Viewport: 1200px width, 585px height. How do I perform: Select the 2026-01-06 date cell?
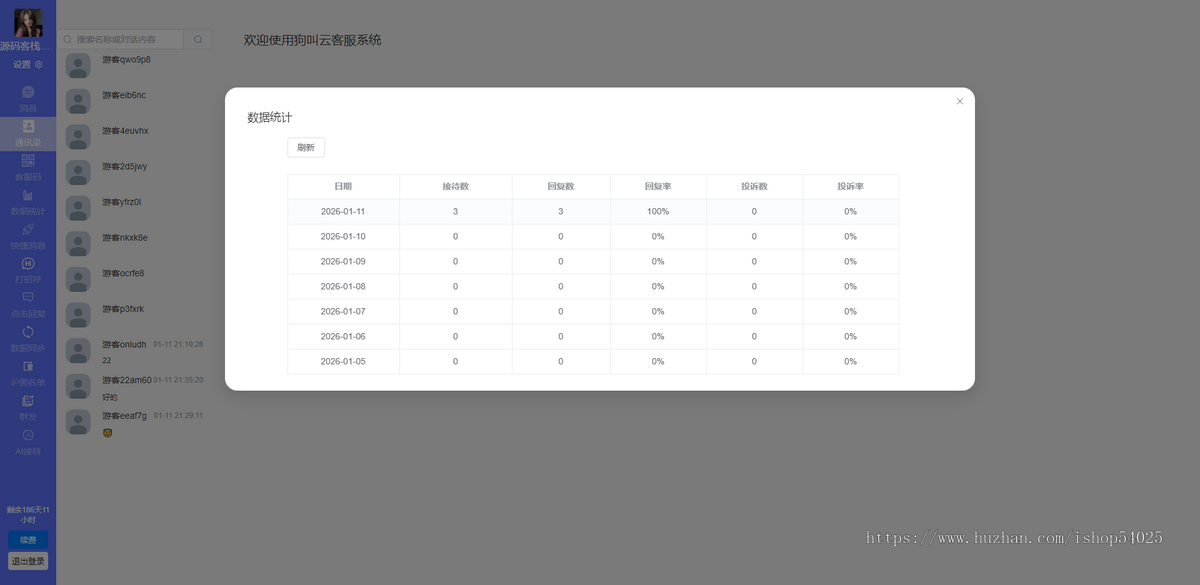point(343,337)
